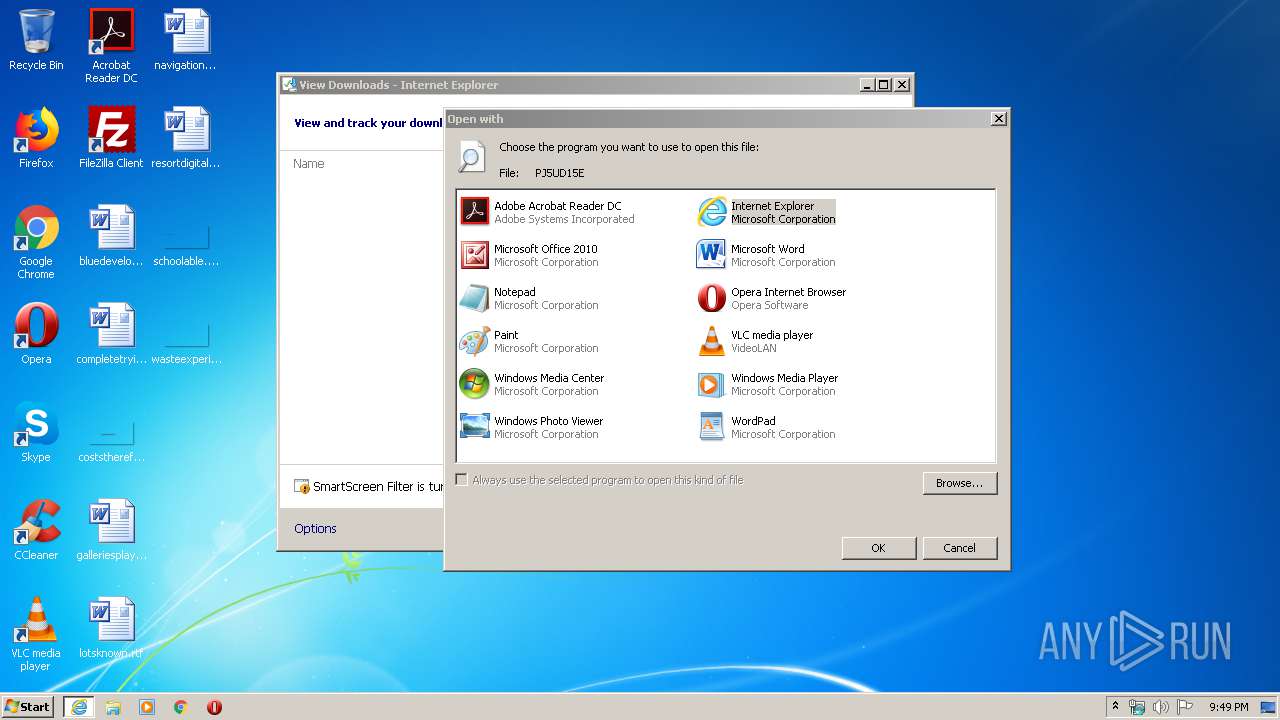This screenshot has height=720, width=1280.
Task: Maximize the View Downloads window
Action: [x=883, y=85]
